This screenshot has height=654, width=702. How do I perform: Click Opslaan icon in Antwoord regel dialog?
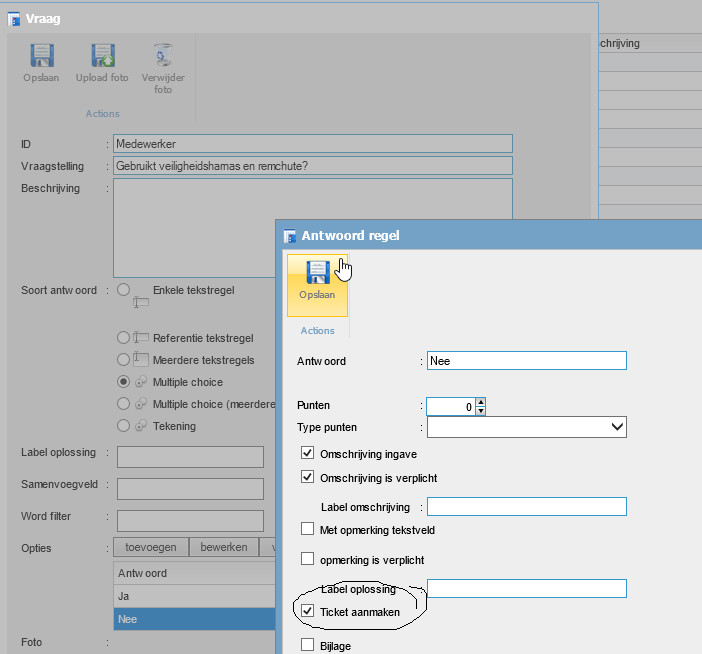[317, 273]
